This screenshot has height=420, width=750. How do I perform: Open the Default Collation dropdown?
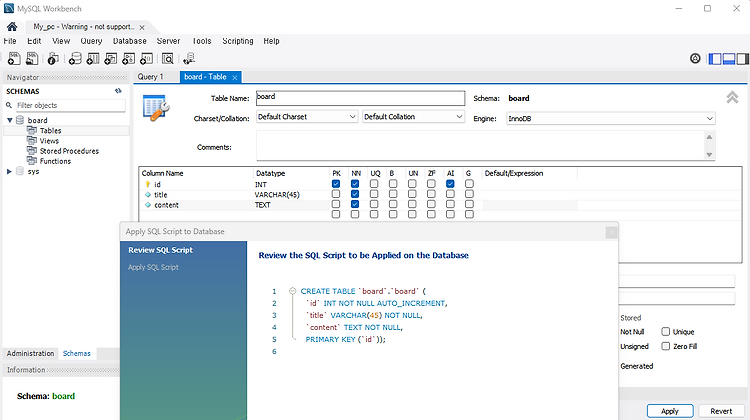click(413, 117)
